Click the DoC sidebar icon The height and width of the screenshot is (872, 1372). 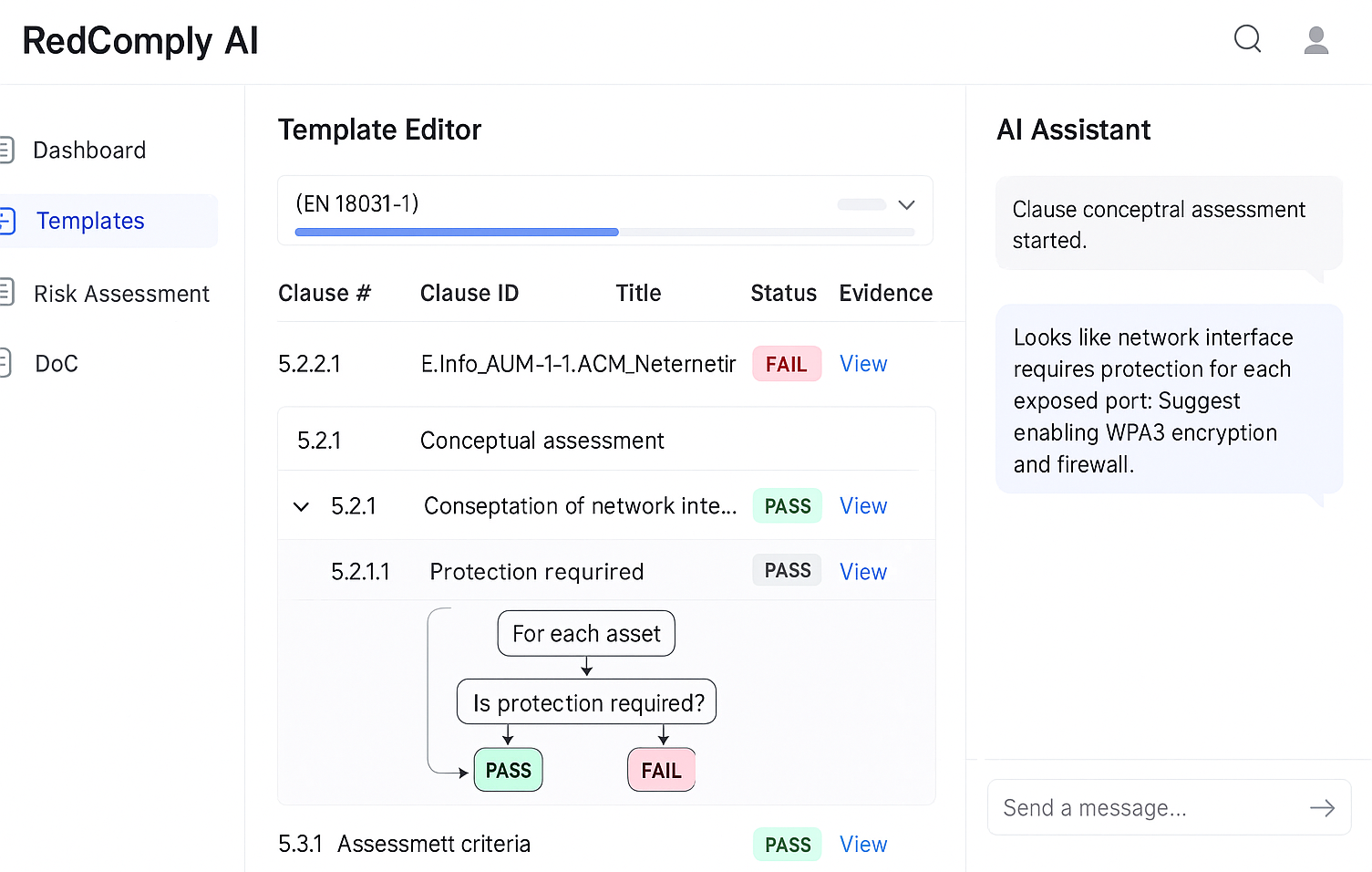pos(5,363)
